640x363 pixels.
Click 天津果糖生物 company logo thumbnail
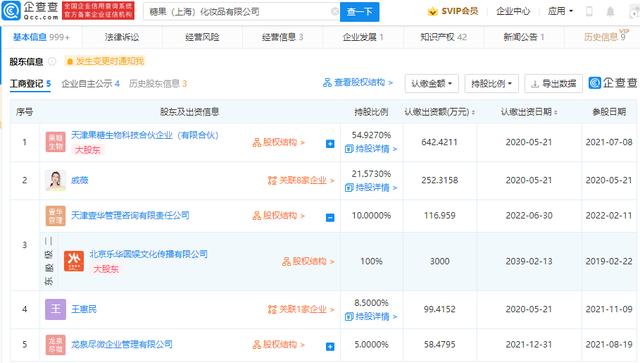point(56,142)
